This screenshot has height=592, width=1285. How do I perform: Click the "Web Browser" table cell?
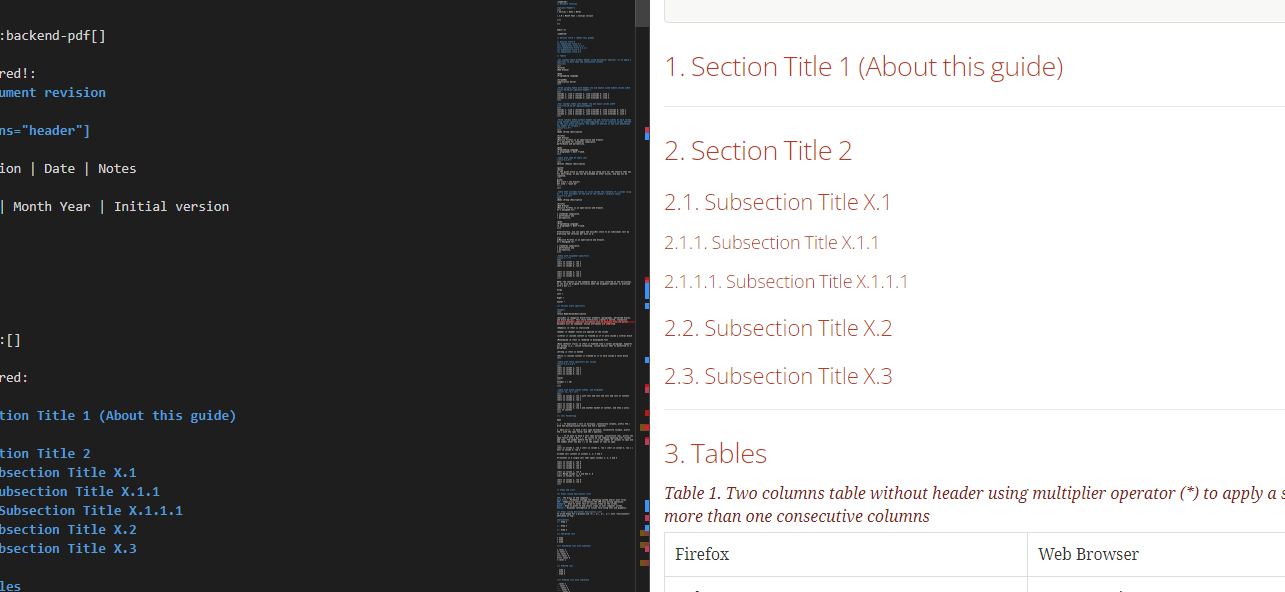click(x=1088, y=554)
